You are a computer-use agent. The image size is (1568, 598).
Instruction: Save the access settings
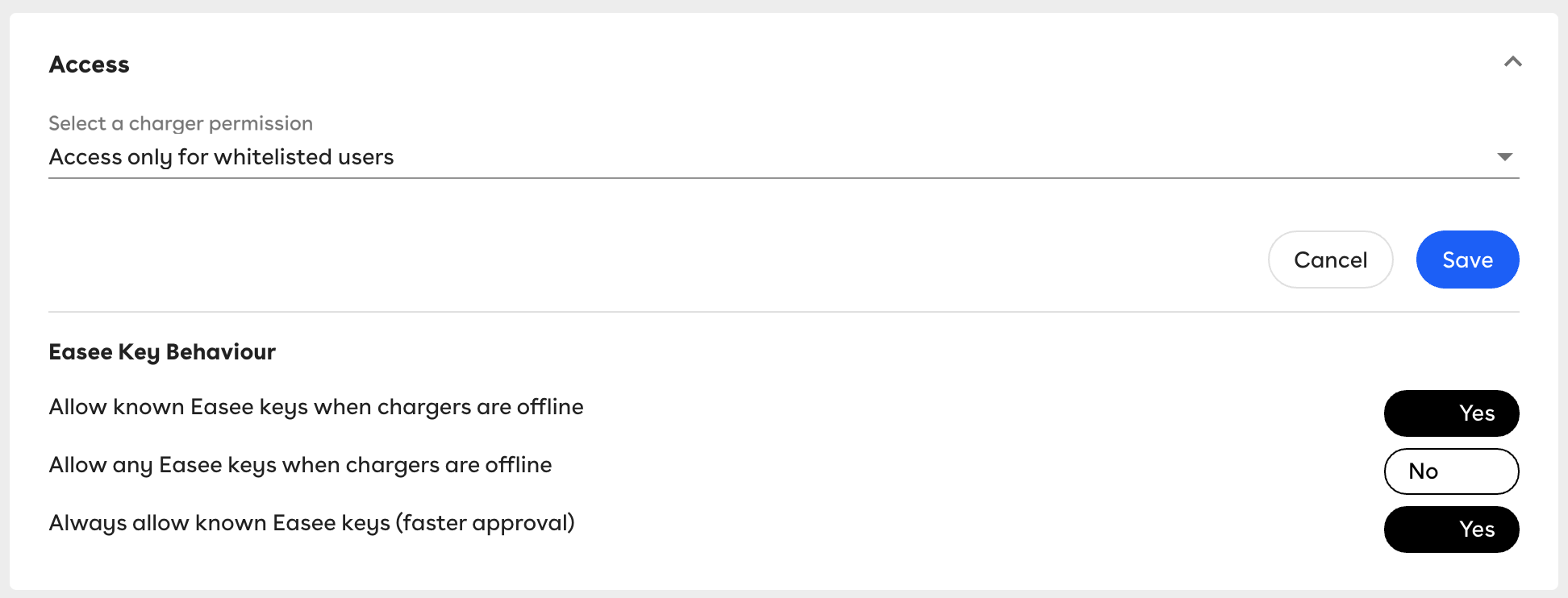click(1467, 260)
